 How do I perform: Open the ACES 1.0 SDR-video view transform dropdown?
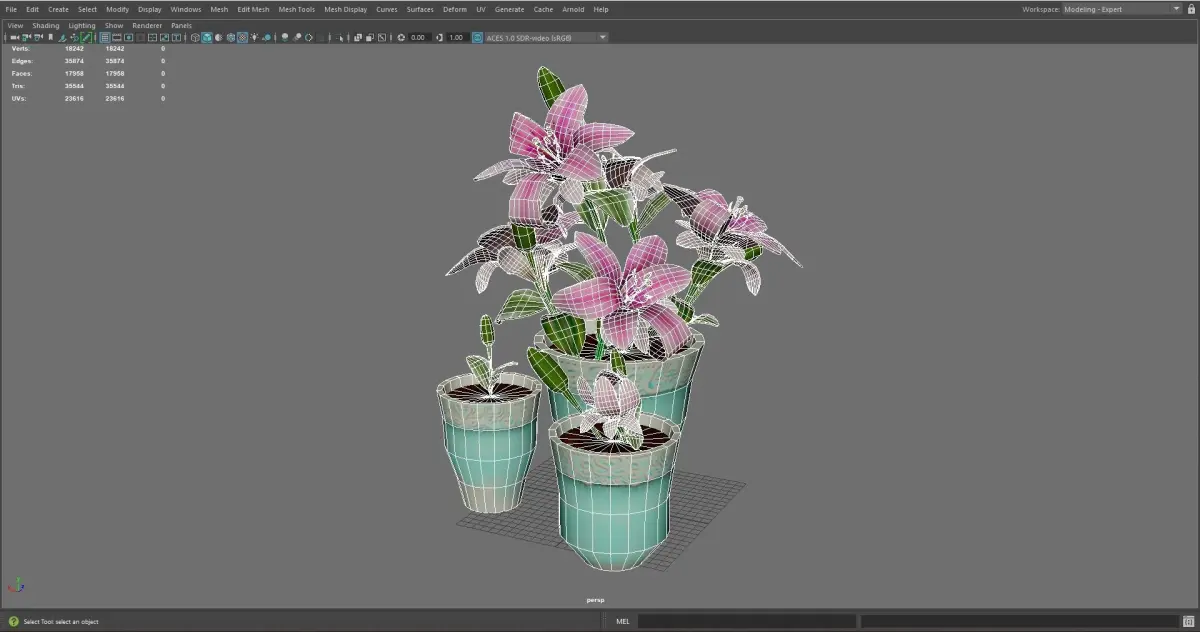pos(547,37)
